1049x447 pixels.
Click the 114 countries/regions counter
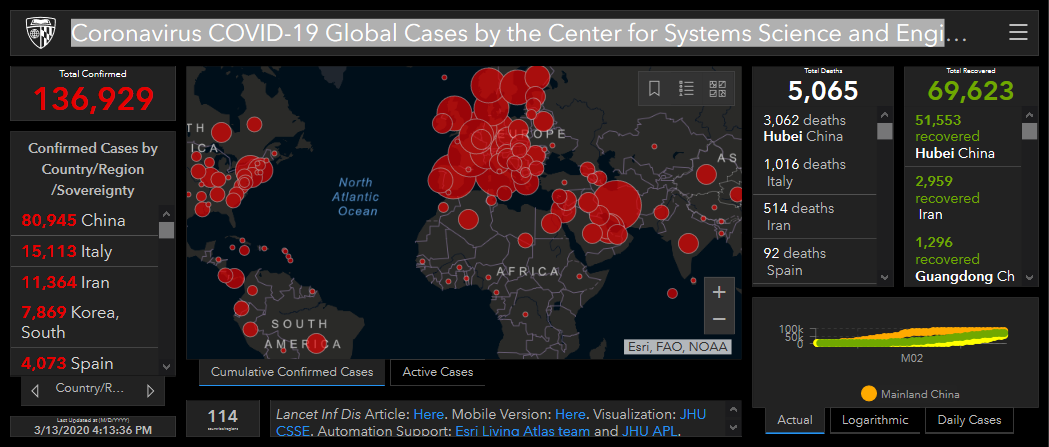coord(223,419)
